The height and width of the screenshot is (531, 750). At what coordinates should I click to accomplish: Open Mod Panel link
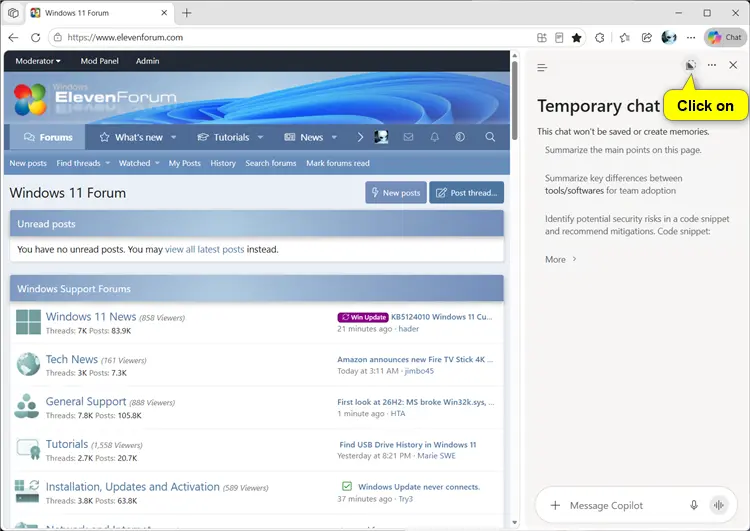[x=99, y=61]
